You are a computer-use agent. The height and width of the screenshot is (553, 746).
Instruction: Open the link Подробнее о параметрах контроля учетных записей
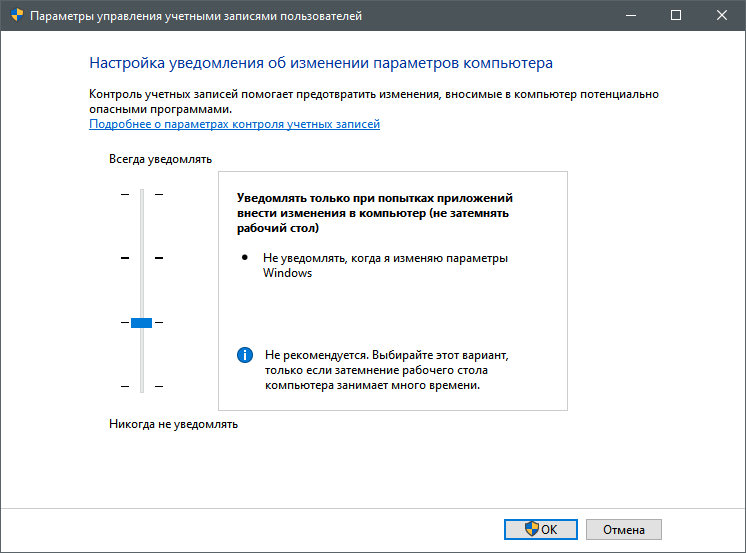click(235, 124)
